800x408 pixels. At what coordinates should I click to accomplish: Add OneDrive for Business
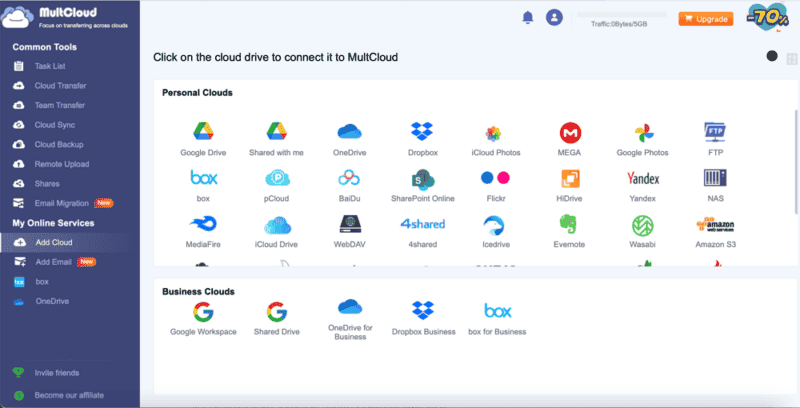tap(350, 307)
